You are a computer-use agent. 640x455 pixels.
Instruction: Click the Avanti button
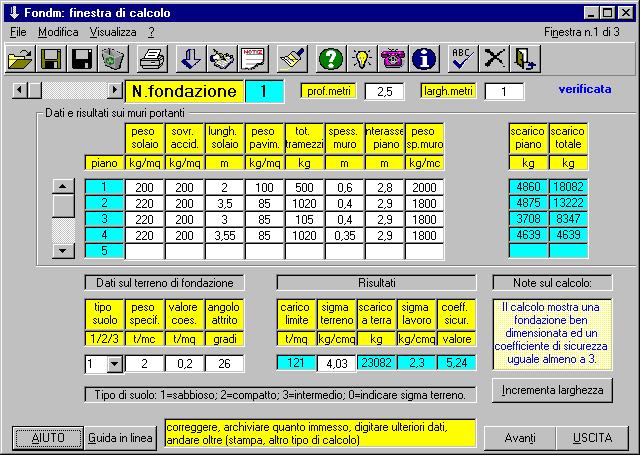click(x=519, y=437)
